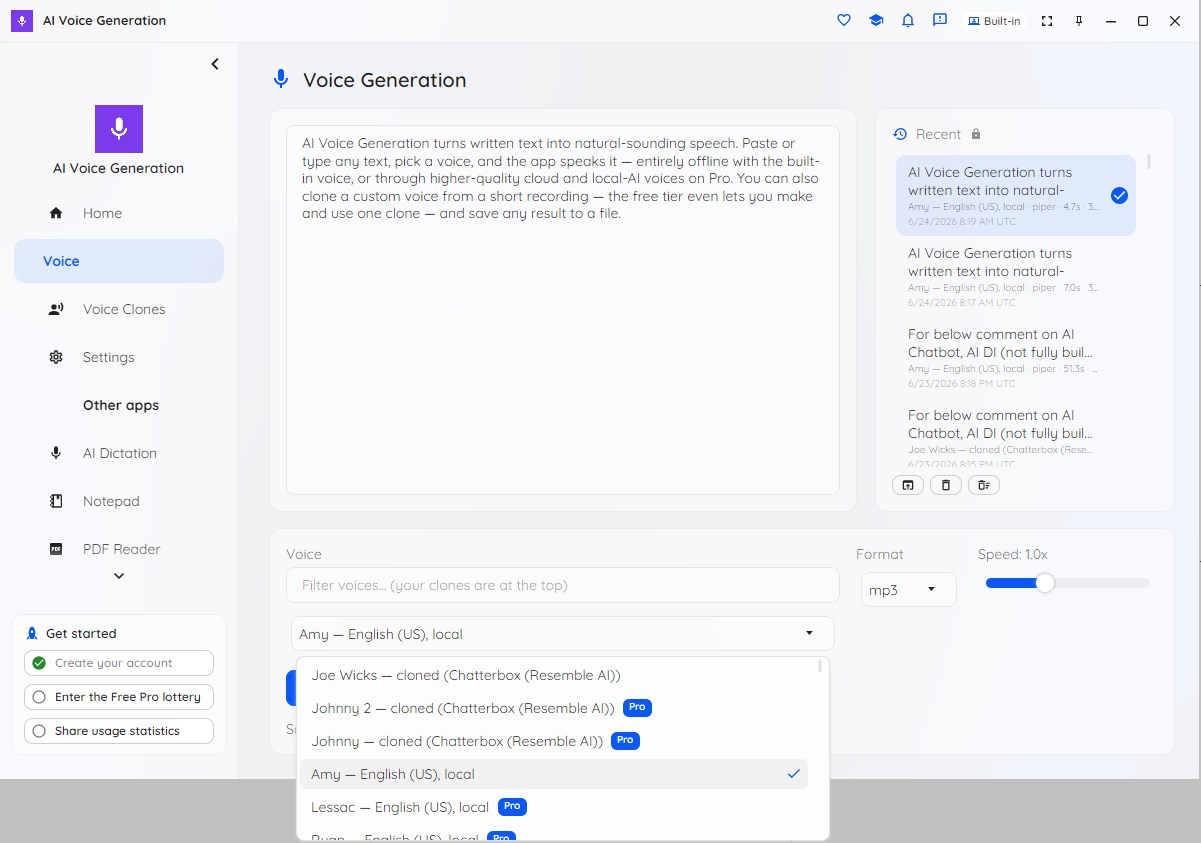Click the Voice Generation header microphone icon
The width and height of the screenshot is (1201, 843).
(x=281, y=80)
